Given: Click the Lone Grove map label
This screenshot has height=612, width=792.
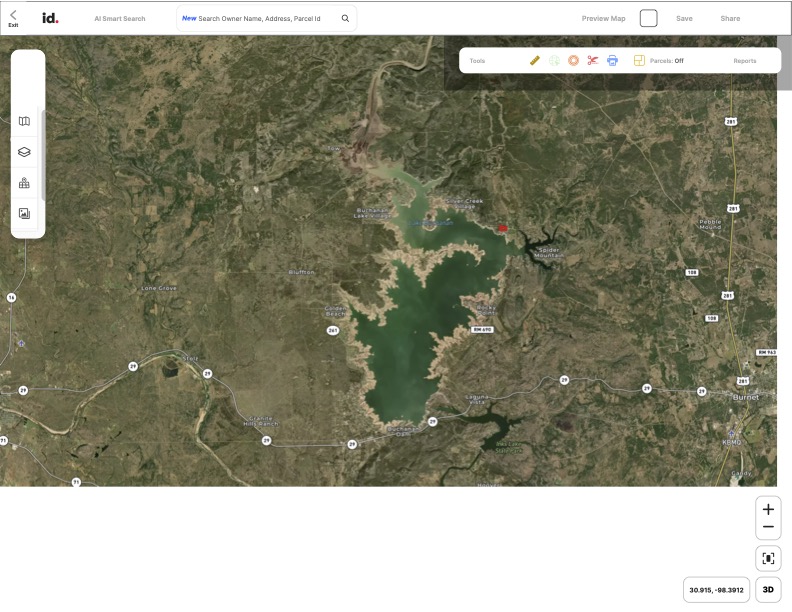Looking at the screenshot, I should click(x=159, y=288).
